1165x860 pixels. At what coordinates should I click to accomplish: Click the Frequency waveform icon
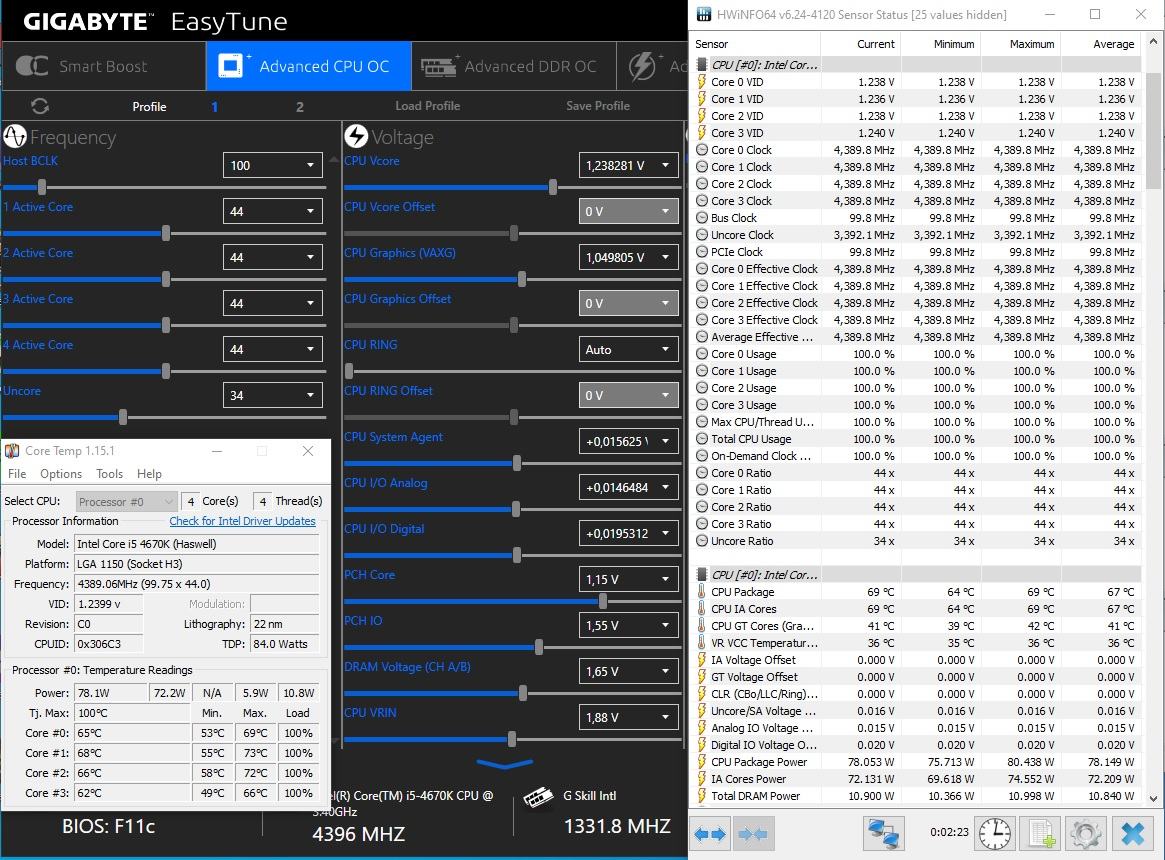tap(15, 137)
